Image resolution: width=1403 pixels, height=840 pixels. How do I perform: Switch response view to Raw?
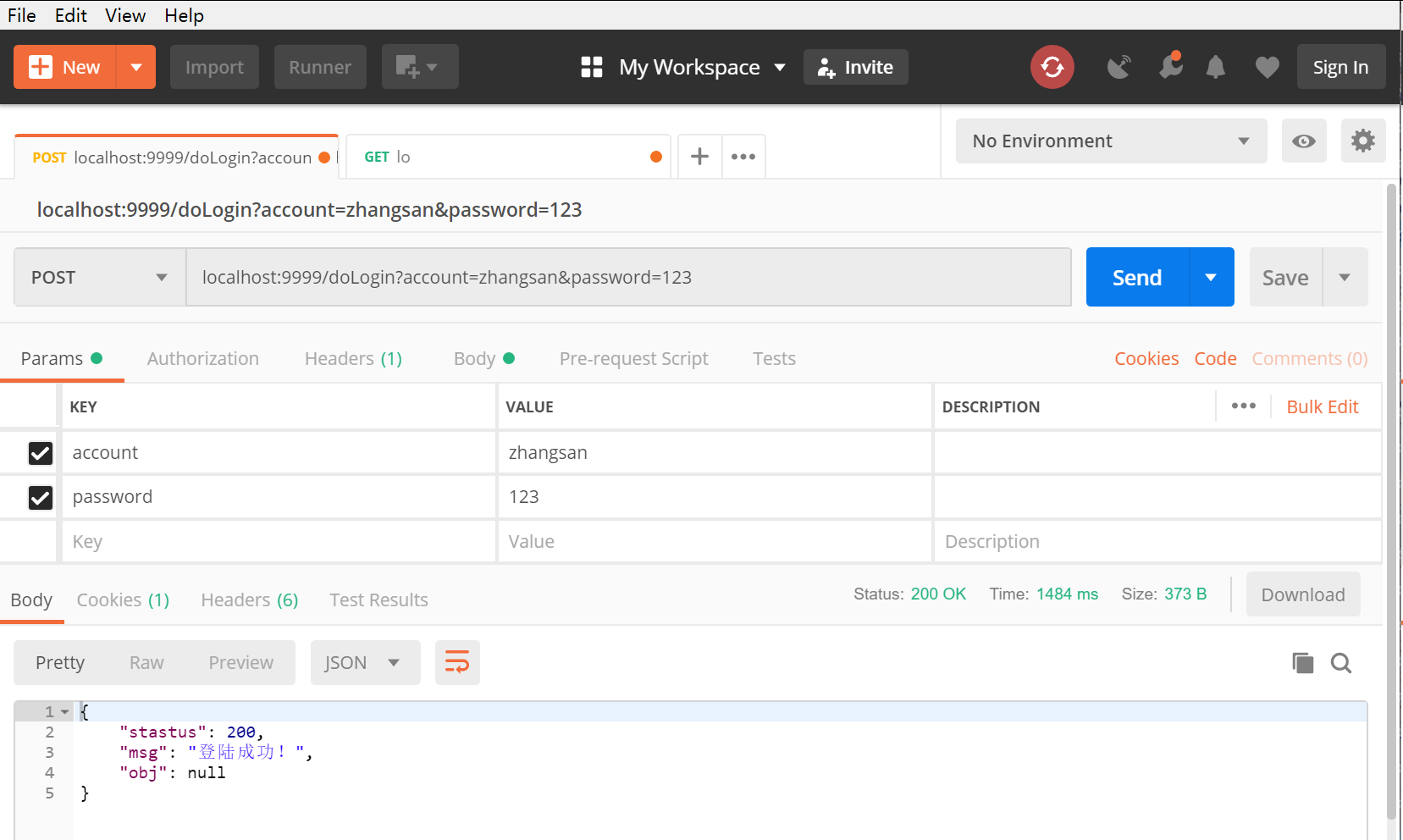(x=146, y=662)
